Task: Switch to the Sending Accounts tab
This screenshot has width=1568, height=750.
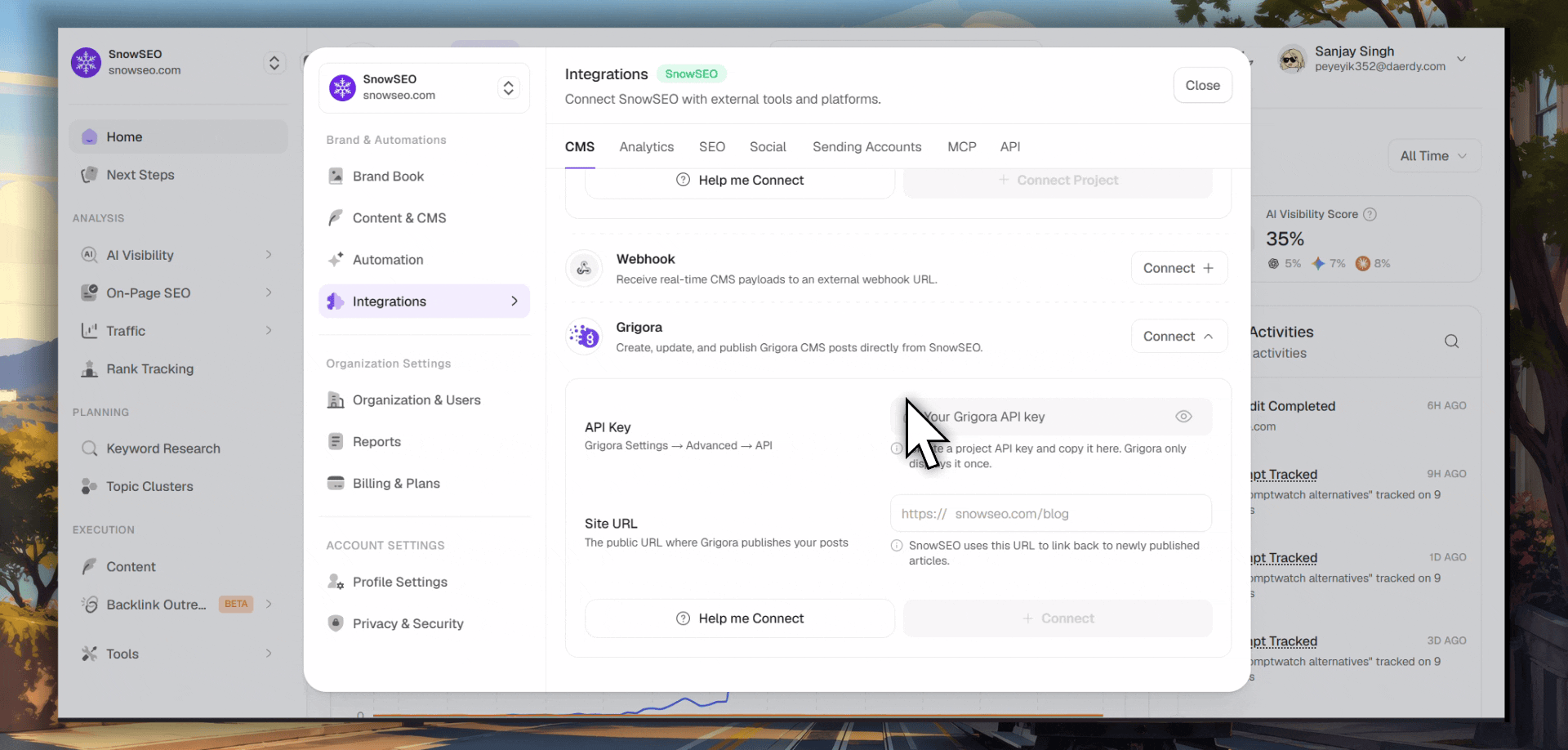Action: (x=866, y=147)
